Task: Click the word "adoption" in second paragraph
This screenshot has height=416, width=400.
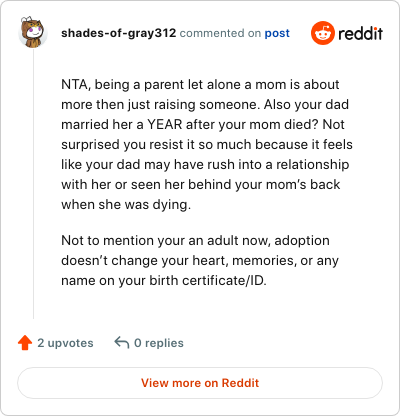Action: click(302, 241)
